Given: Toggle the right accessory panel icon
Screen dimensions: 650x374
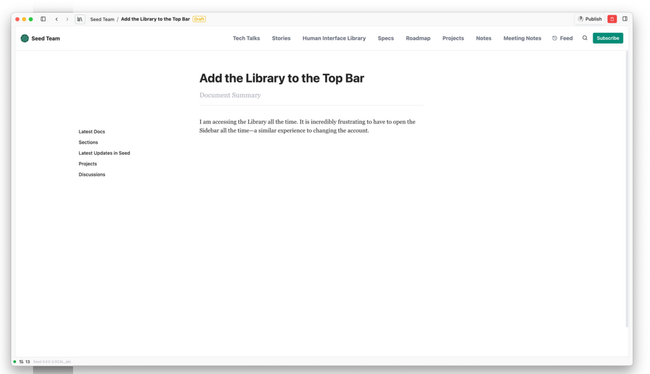Looking at the screenshot, I should (x=625, y=19).
